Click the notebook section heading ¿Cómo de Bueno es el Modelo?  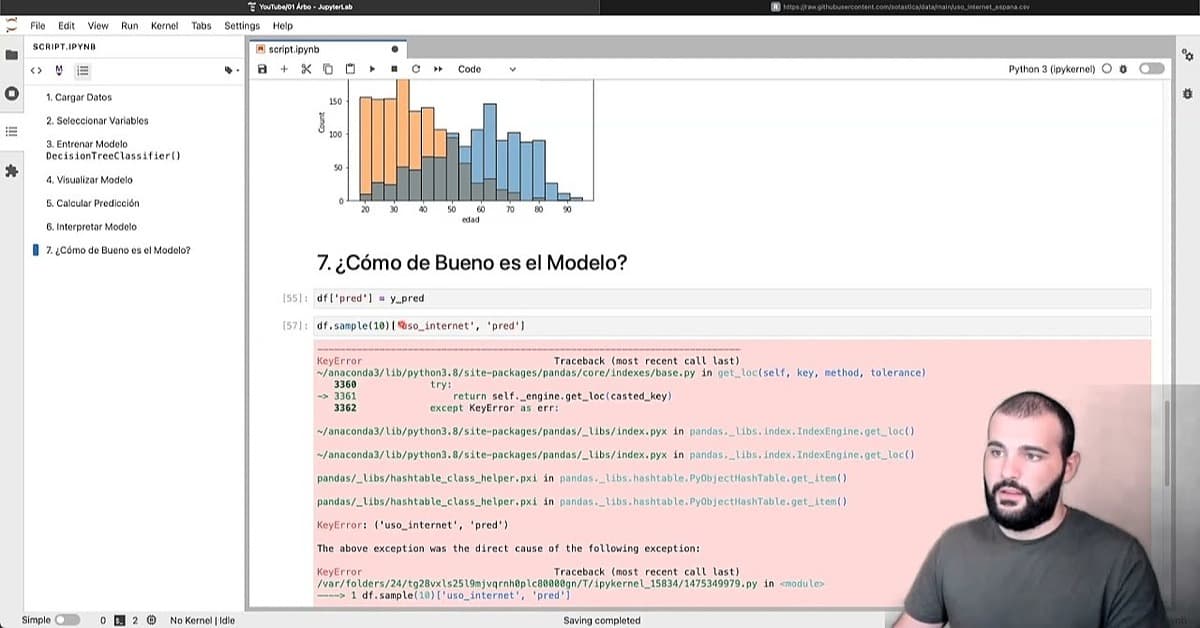[x=472, y=263]
